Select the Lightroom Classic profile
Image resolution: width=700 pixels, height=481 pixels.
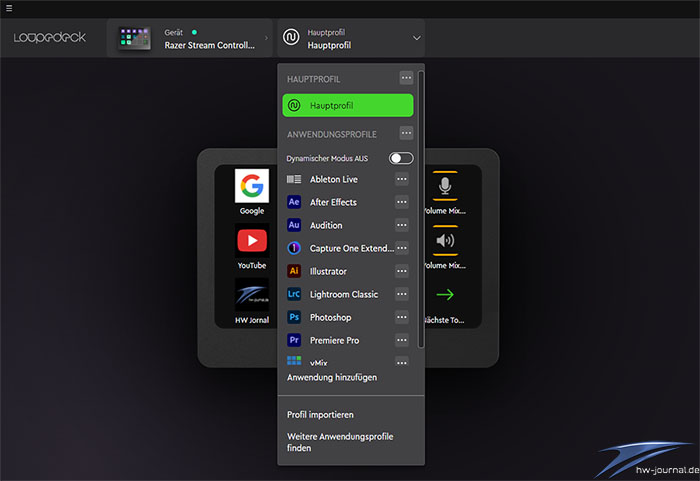coord(344,294)
